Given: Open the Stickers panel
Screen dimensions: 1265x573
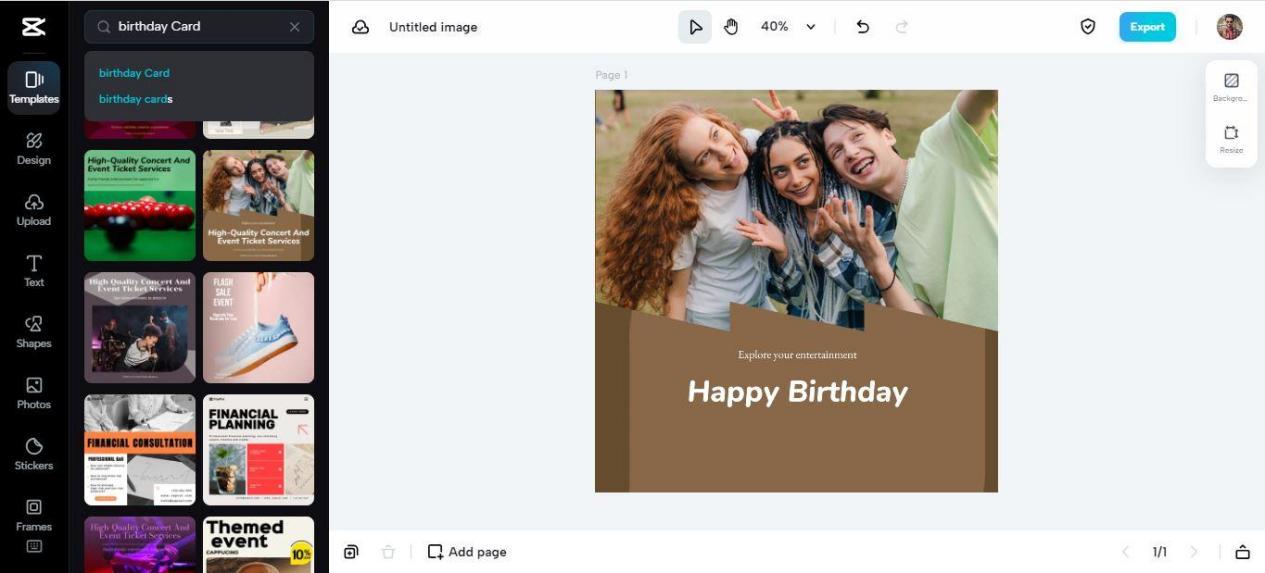Looking at the screenshot, I should [x=34, y=453].
